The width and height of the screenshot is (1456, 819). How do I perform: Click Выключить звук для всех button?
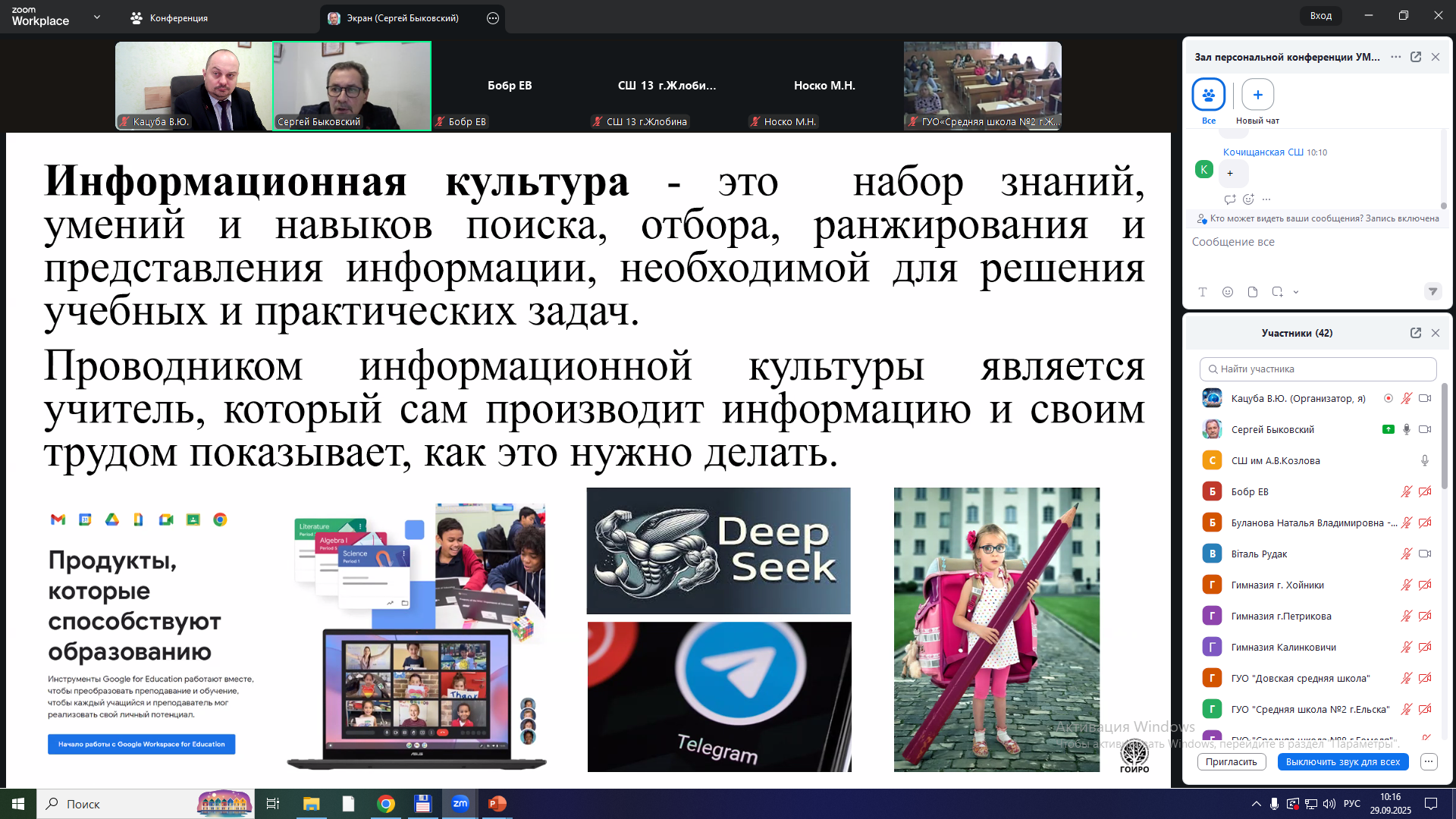click(1342, 761)
